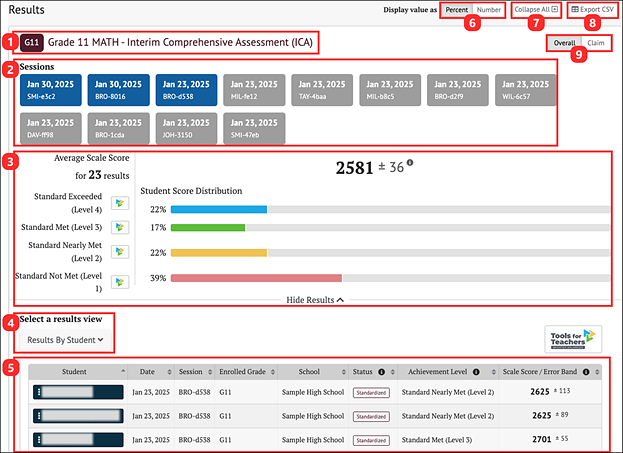Click Tools for Teachers icon beside Standard Nearly Met
Screen dimensions: 623x453
click(120, 252)
